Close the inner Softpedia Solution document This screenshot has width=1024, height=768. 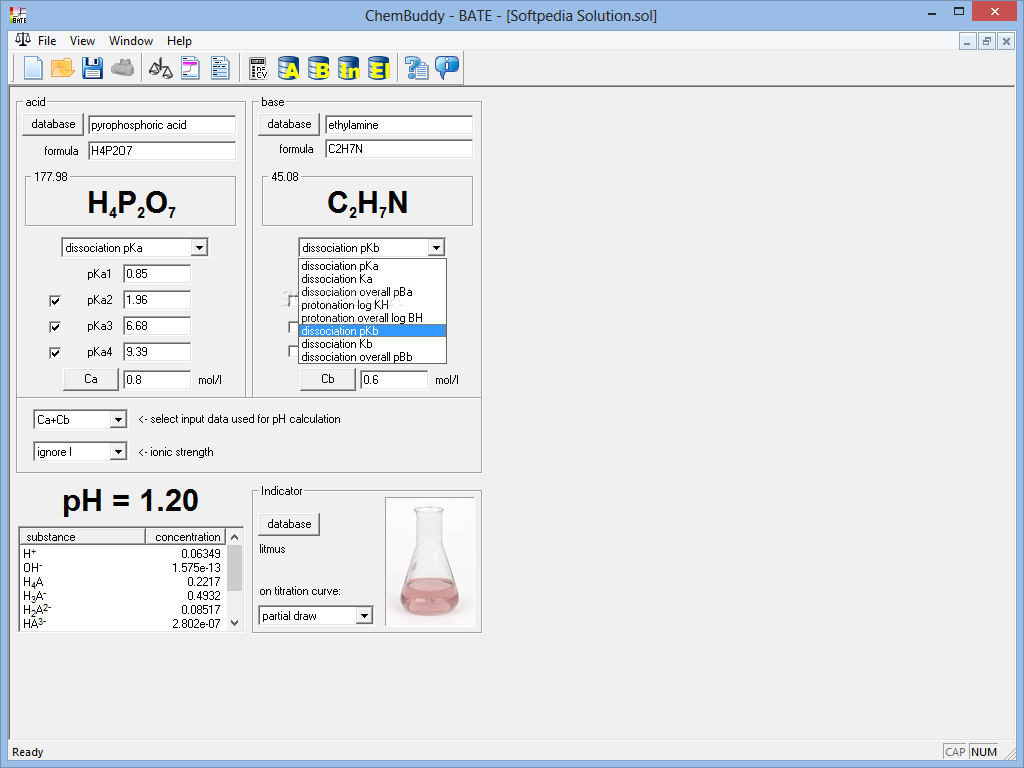[x=1006, y=41]
